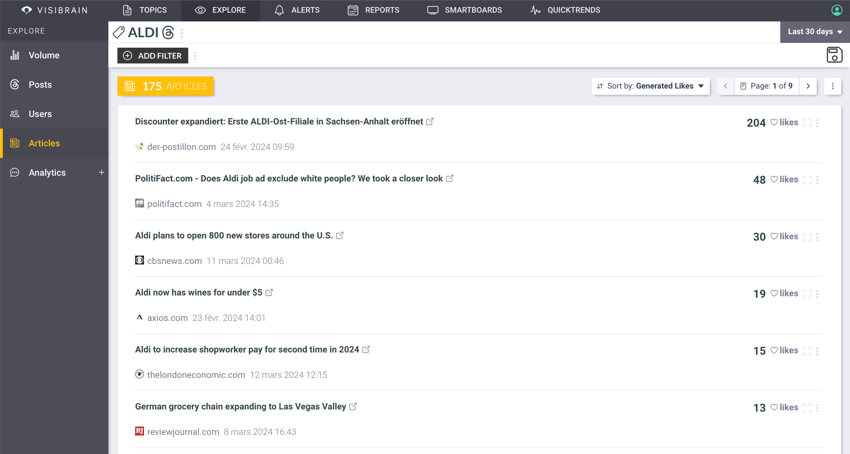Open options menu for the 204 likes article
The width and height of the screenshot is (850, 454).
pos(817,123)
